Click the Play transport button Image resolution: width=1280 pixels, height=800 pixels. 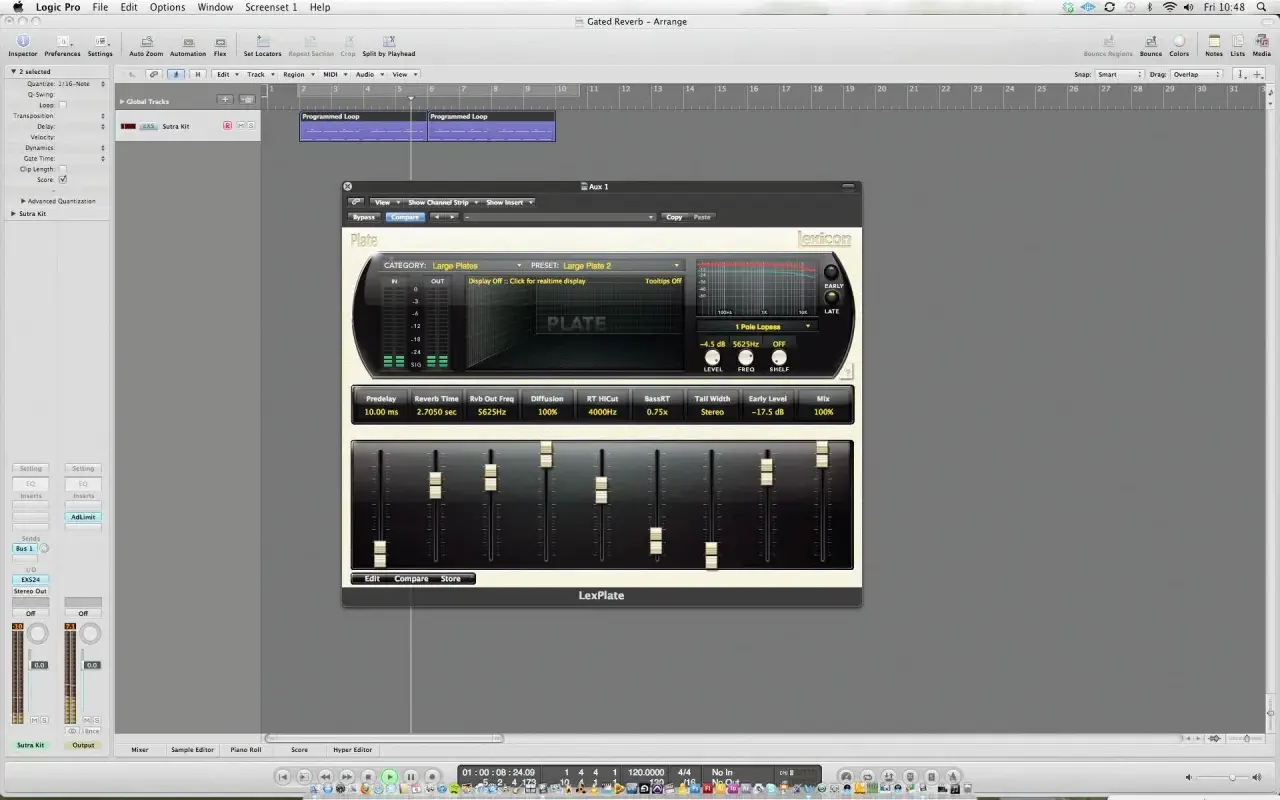389,776
